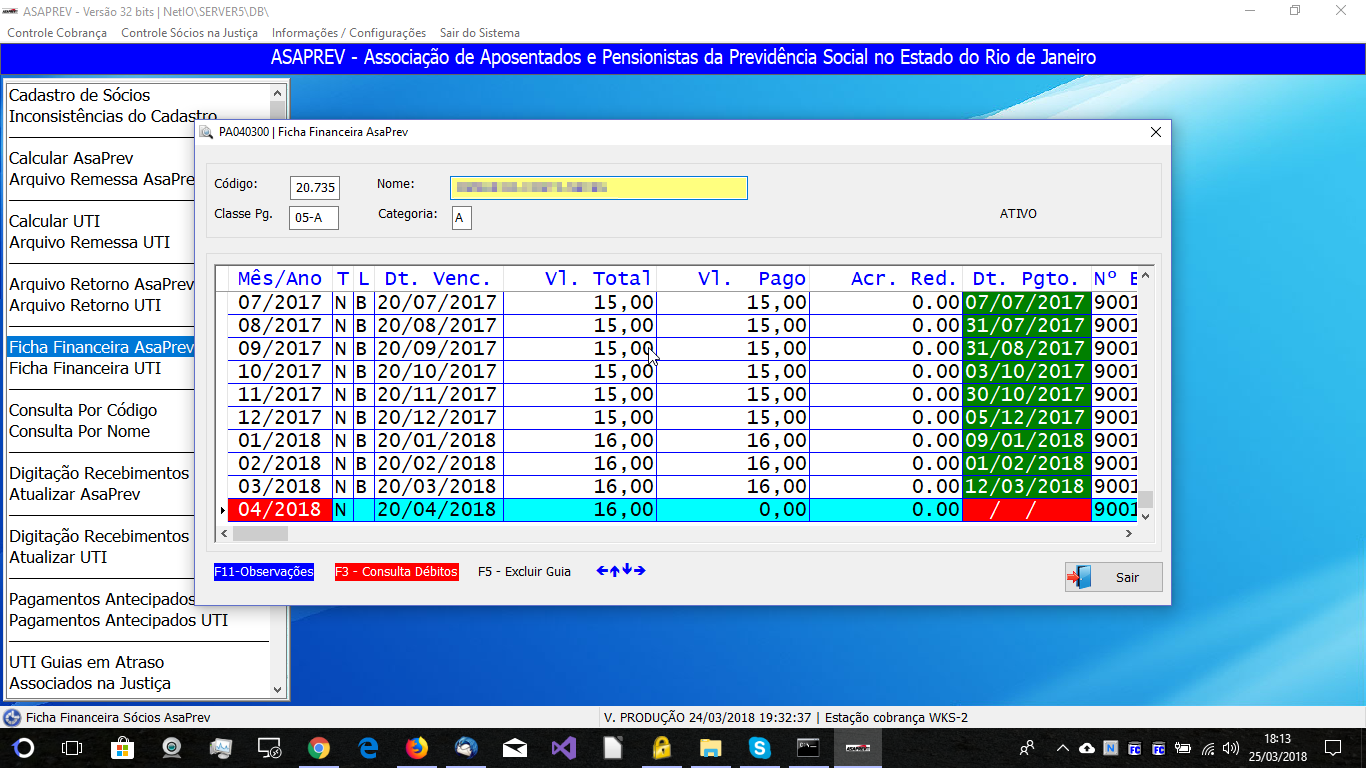Viewport: 1366px width, 768px height.
Task: Open Microsoft Edge from taskbar
Action: [368, 747]
